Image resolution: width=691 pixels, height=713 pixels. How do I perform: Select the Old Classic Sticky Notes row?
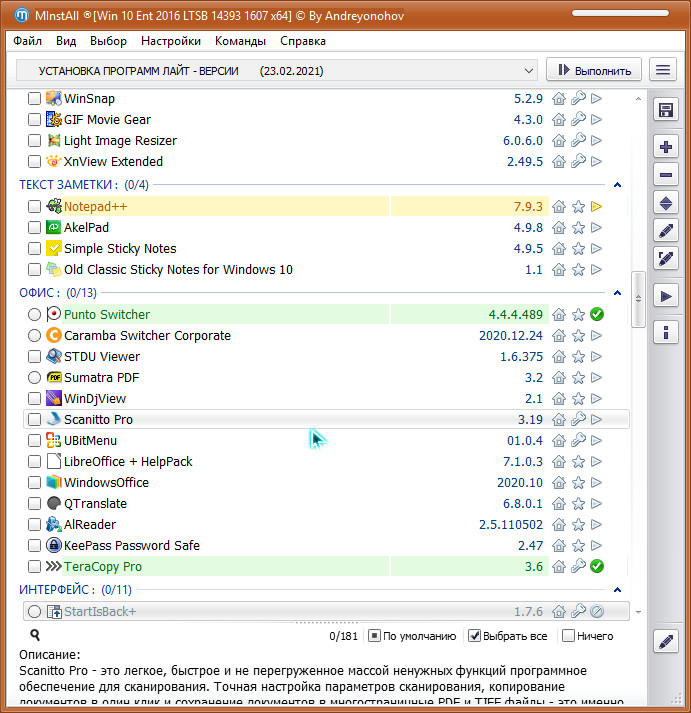(325, 270)
